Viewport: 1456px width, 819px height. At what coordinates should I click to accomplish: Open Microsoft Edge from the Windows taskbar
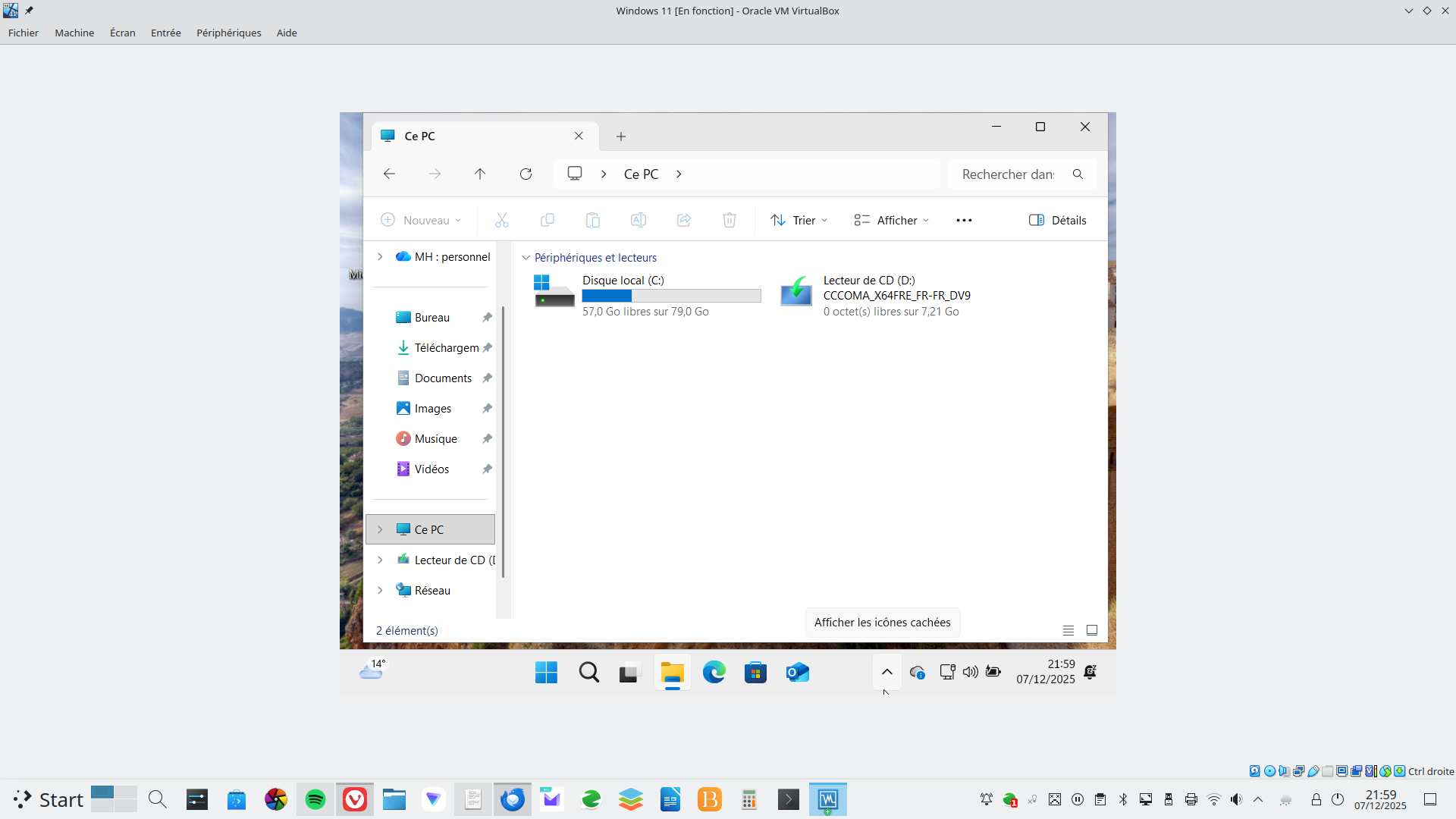point(714,672)
